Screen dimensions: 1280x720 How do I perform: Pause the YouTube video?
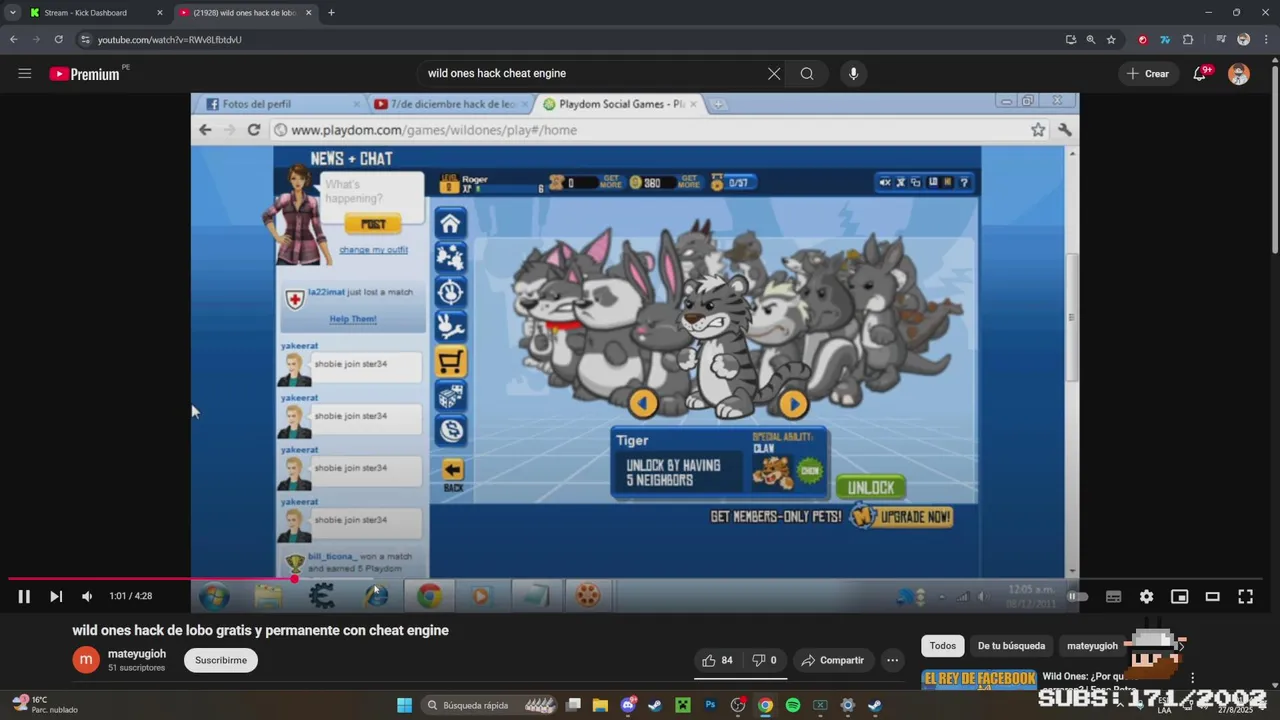(24, 596)
